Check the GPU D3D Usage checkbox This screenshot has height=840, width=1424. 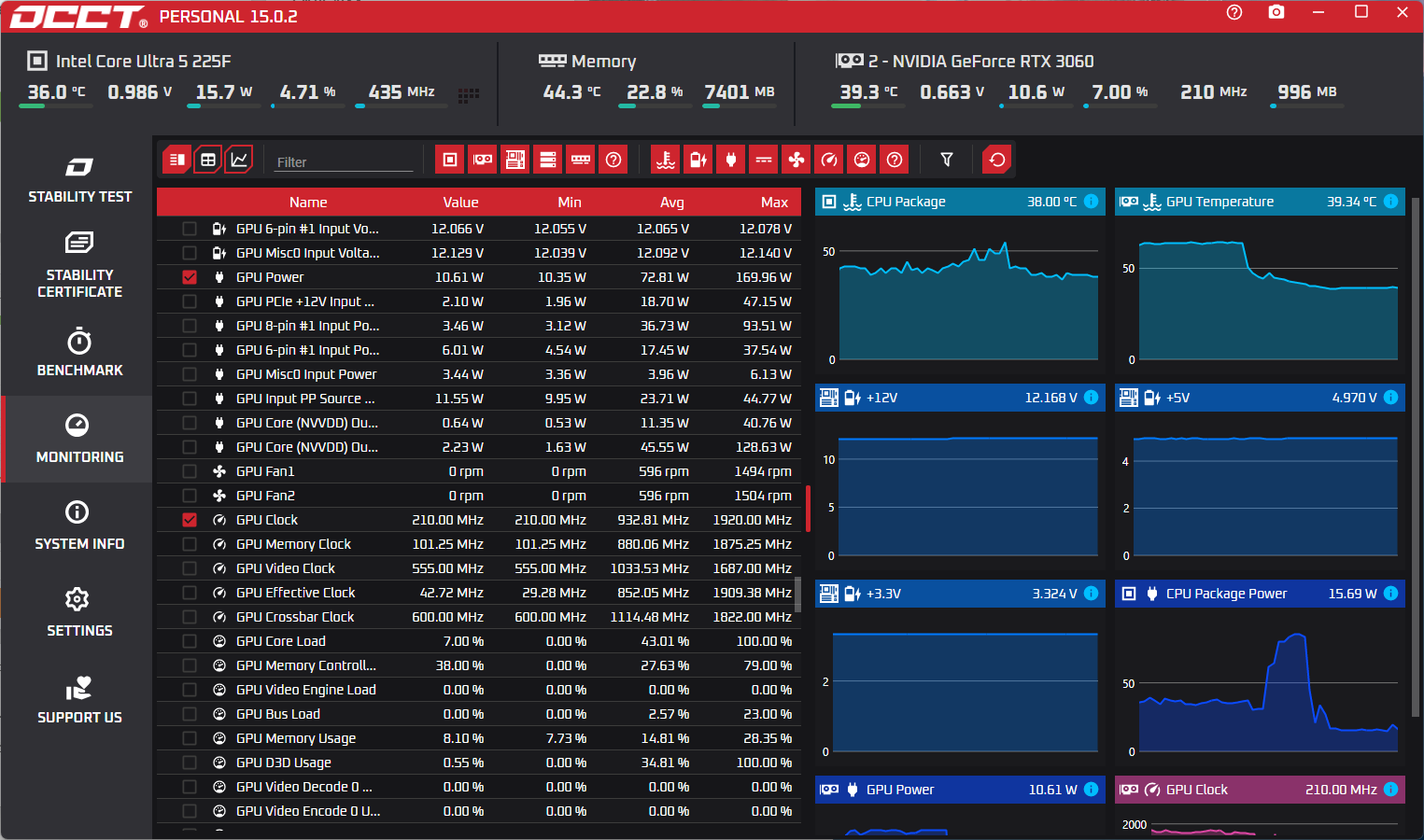click(x=190, y=763)
